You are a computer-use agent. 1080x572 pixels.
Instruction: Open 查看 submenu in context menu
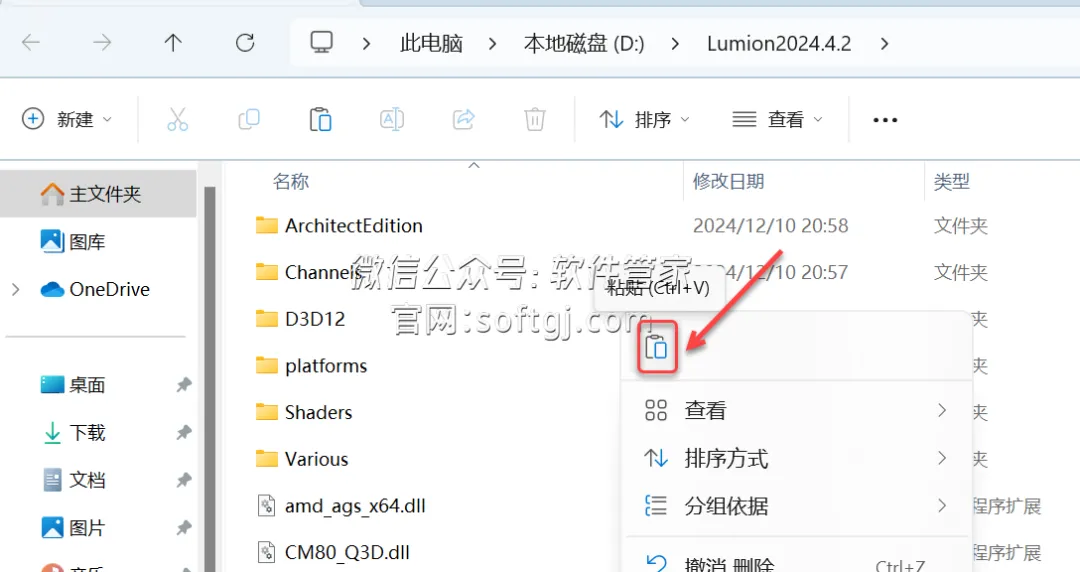coord(797,411)
